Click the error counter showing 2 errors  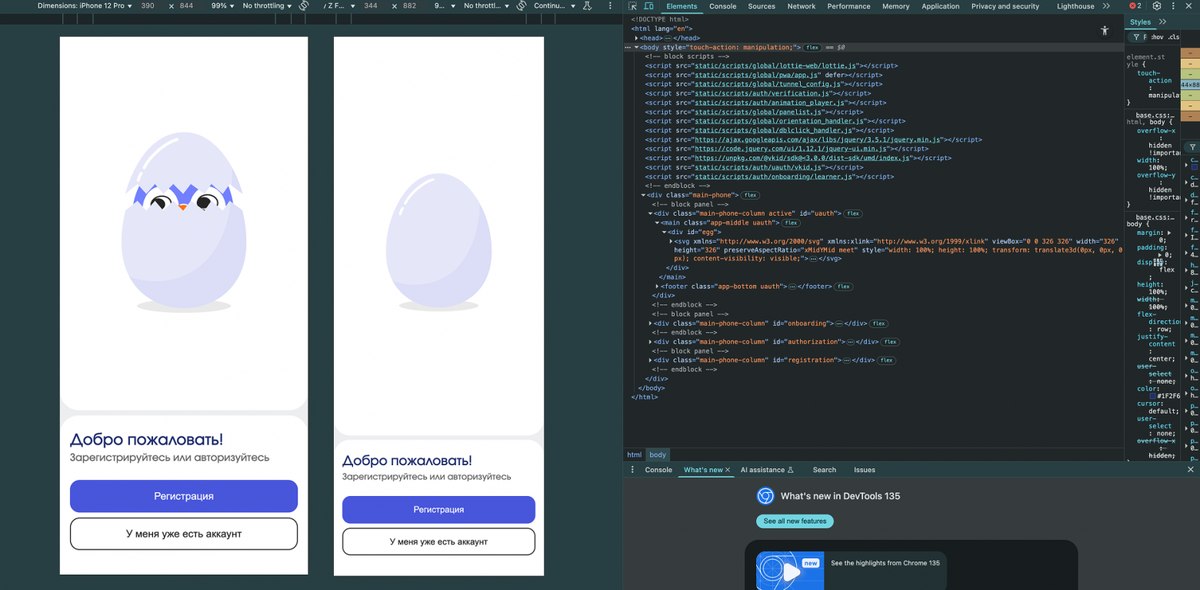(1136, 6)
